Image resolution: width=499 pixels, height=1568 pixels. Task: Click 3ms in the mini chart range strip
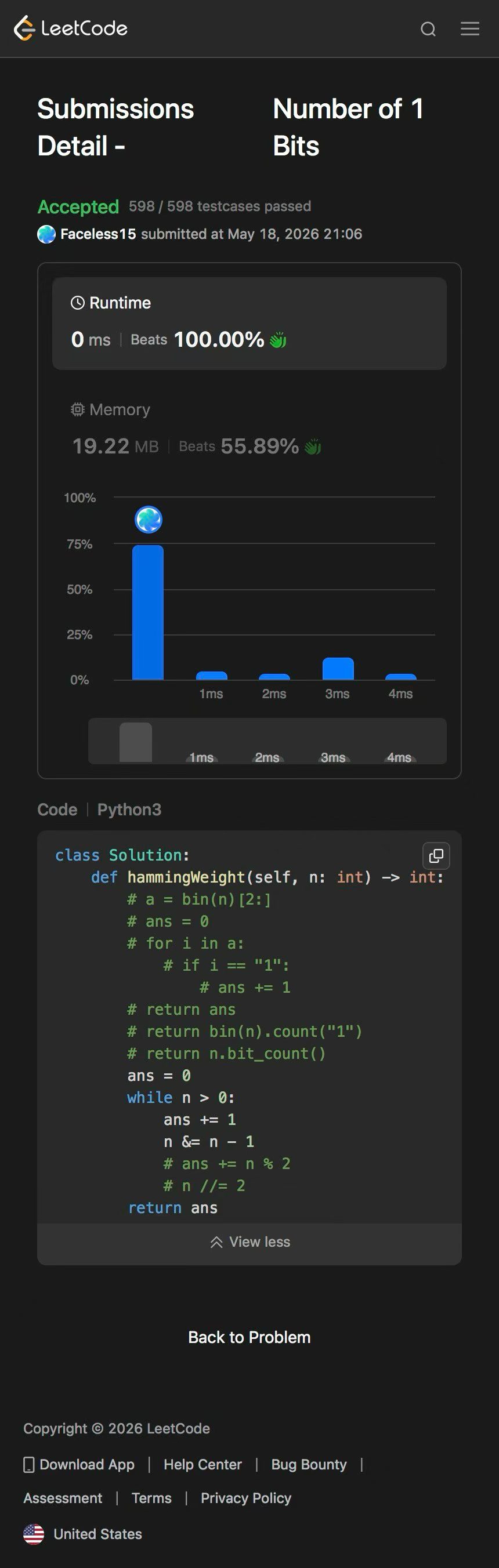[x=333, y=757]
